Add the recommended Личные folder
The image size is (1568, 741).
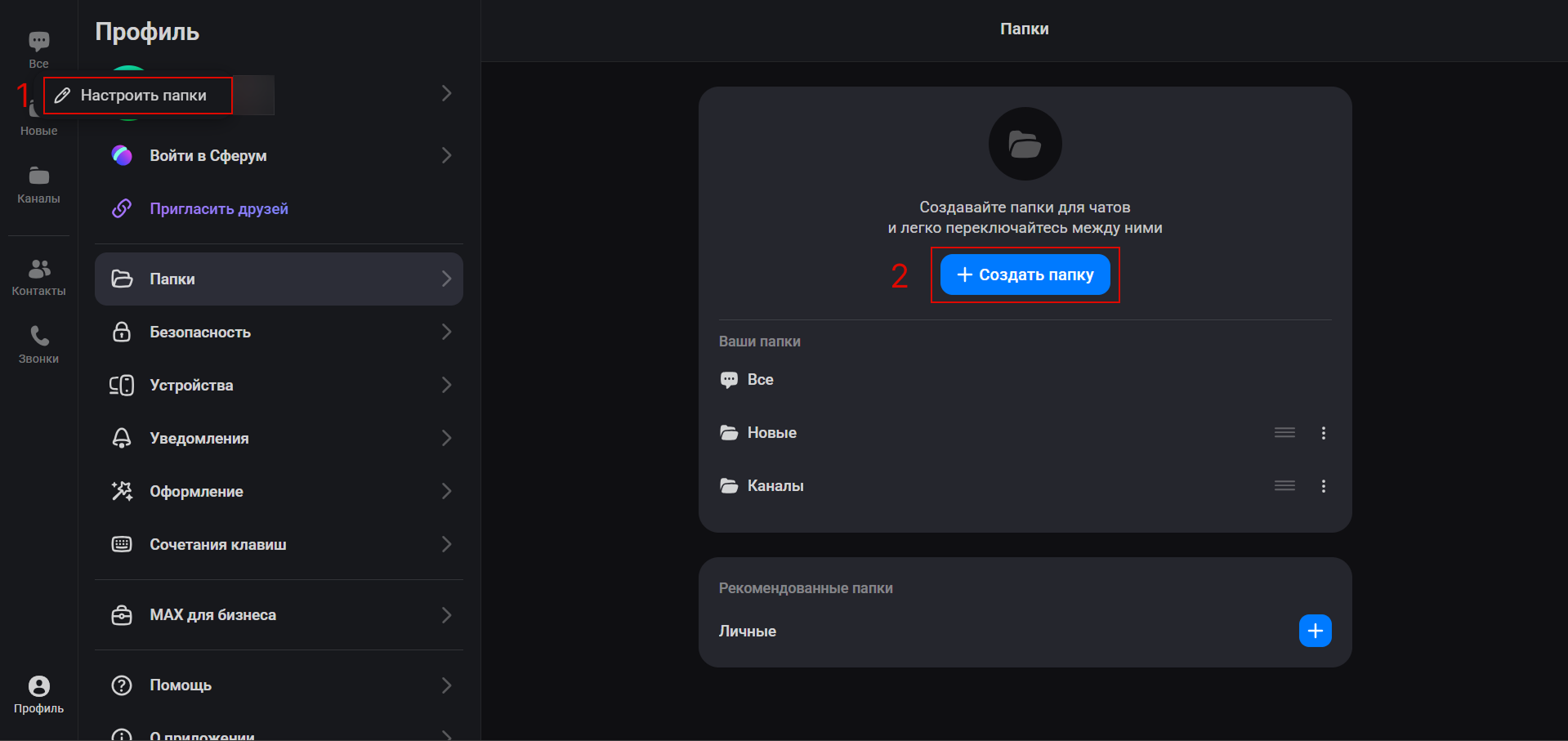coord(1315,631)
